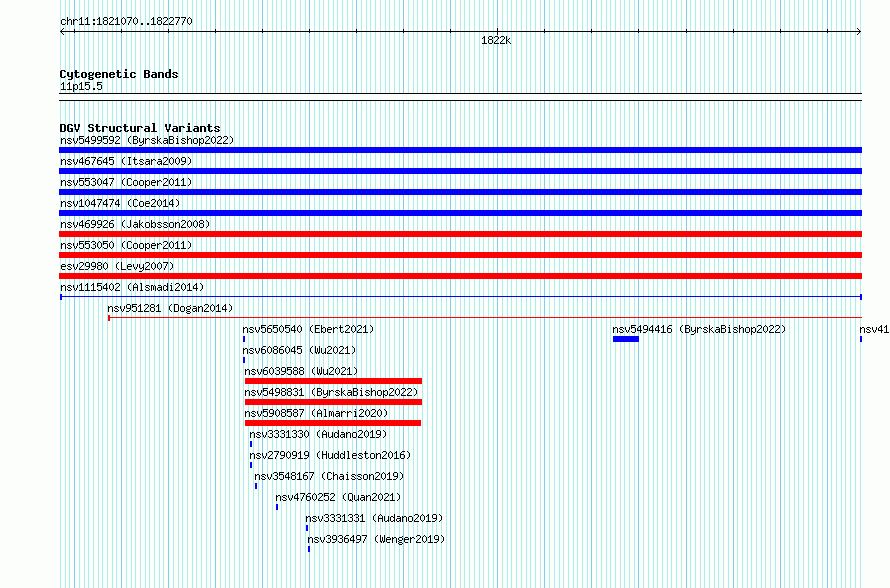Open the nsv553050 (Cooper2011) label

[126, 245]
